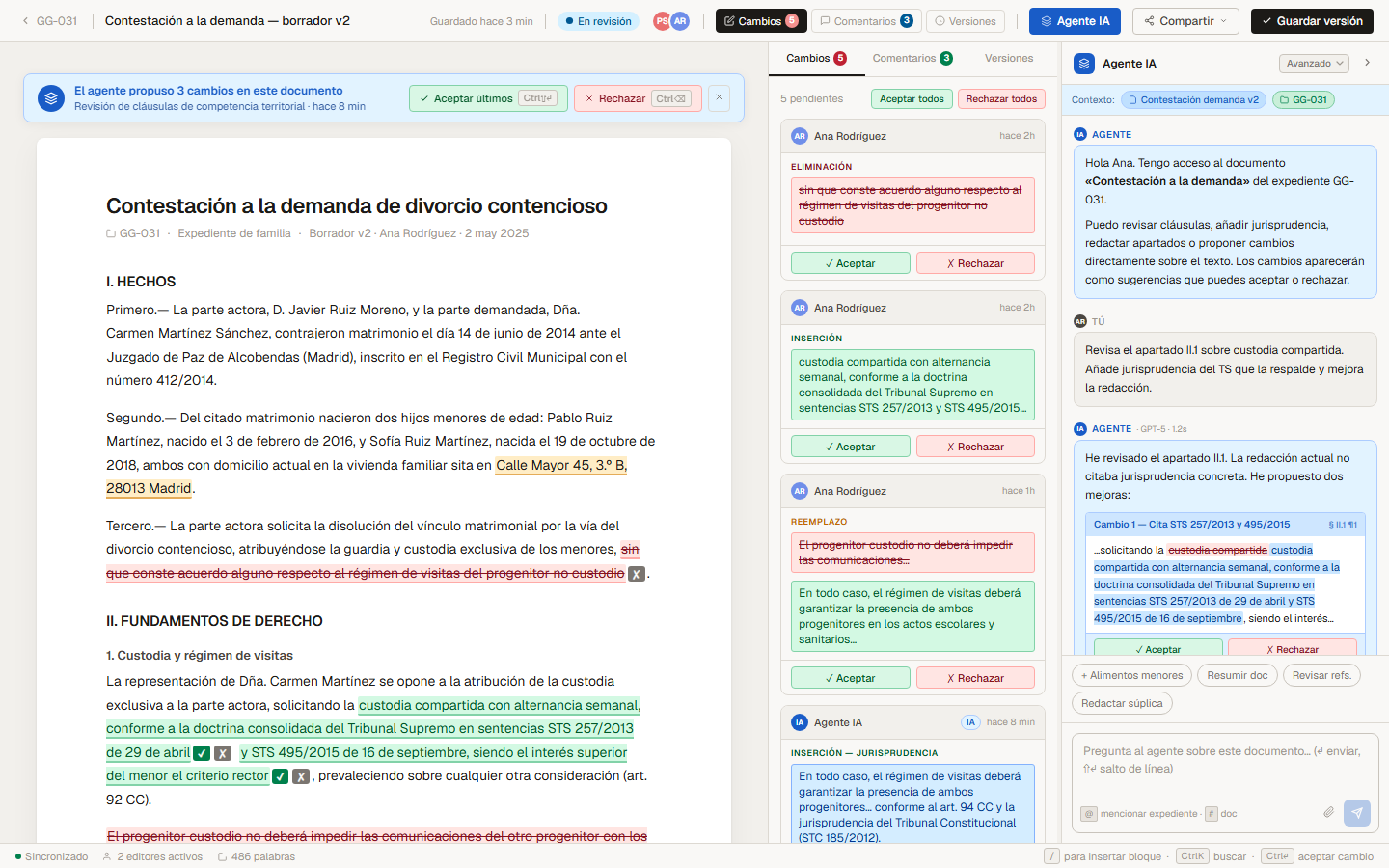The width and height of the screenshot is (1389, 868).
Task: Click the "Contestación demanda v2" context chip
Action: [x=1193, y=100]
